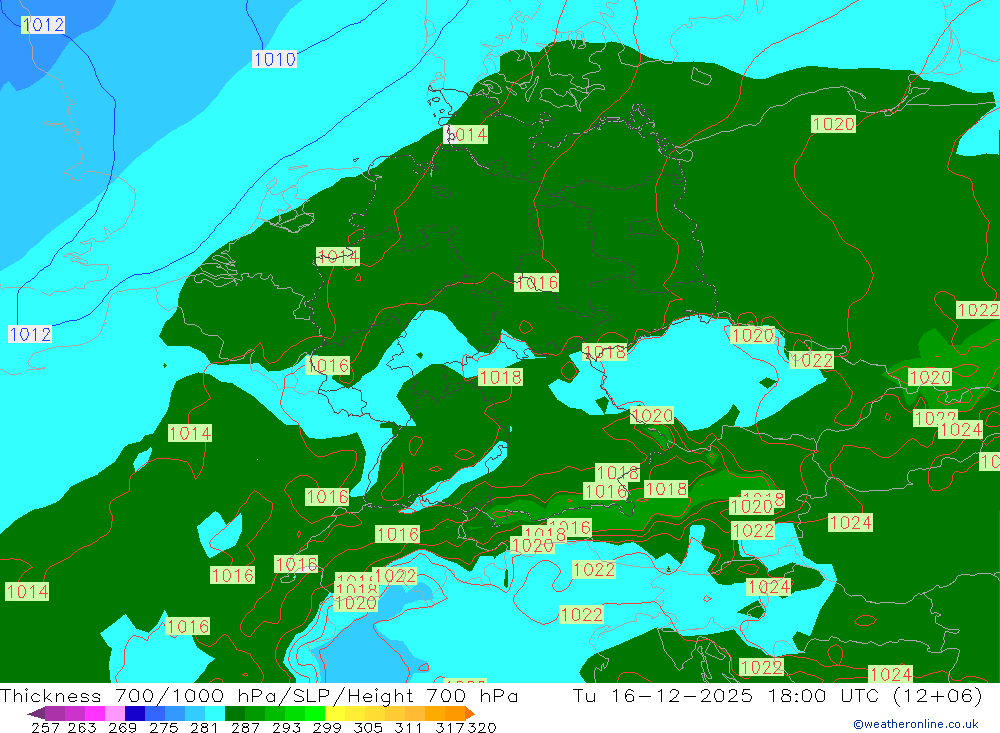Click the legend value 305

point(368,727)
